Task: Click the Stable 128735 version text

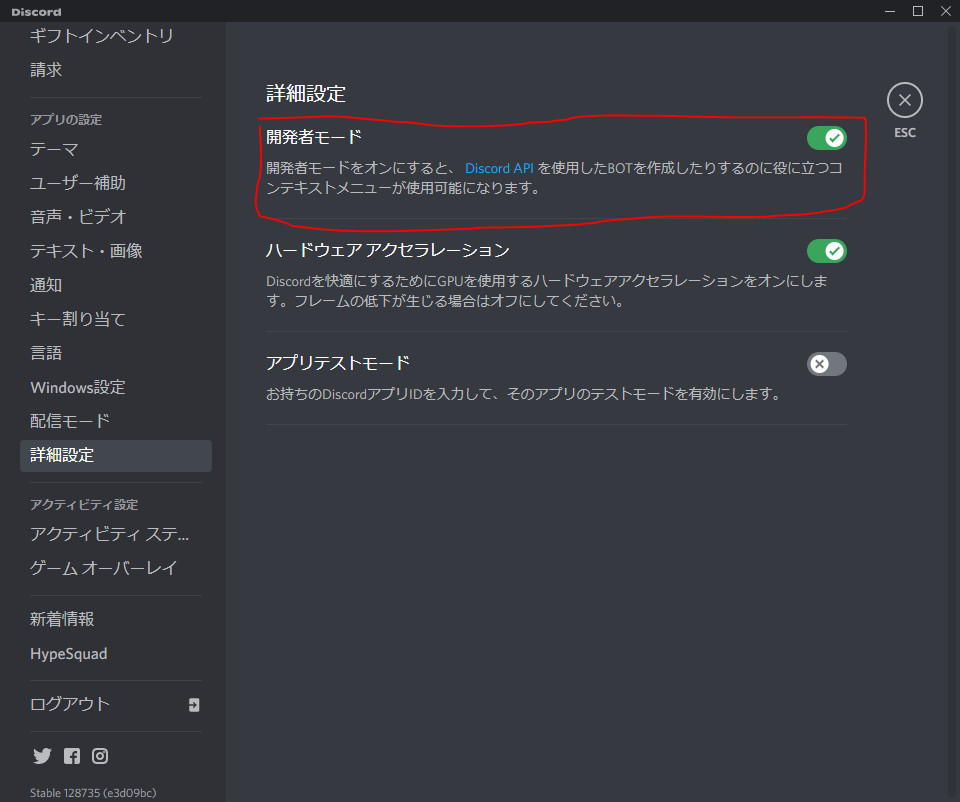Action: (93, 793)
